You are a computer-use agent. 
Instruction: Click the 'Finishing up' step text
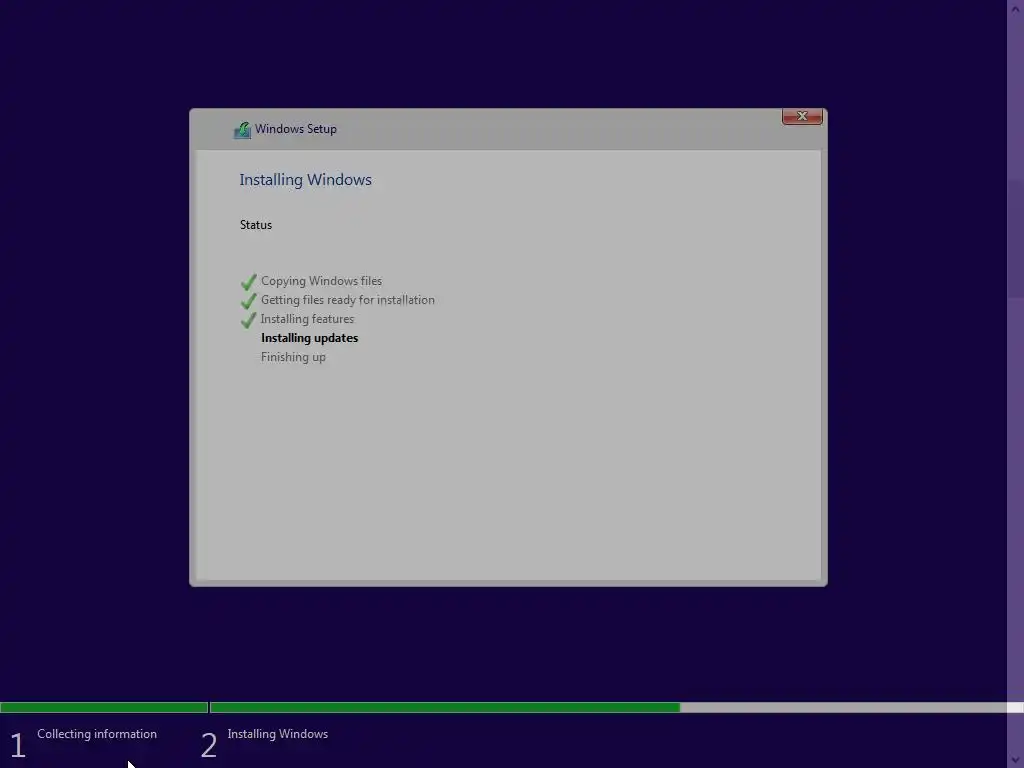click(293, 357)
